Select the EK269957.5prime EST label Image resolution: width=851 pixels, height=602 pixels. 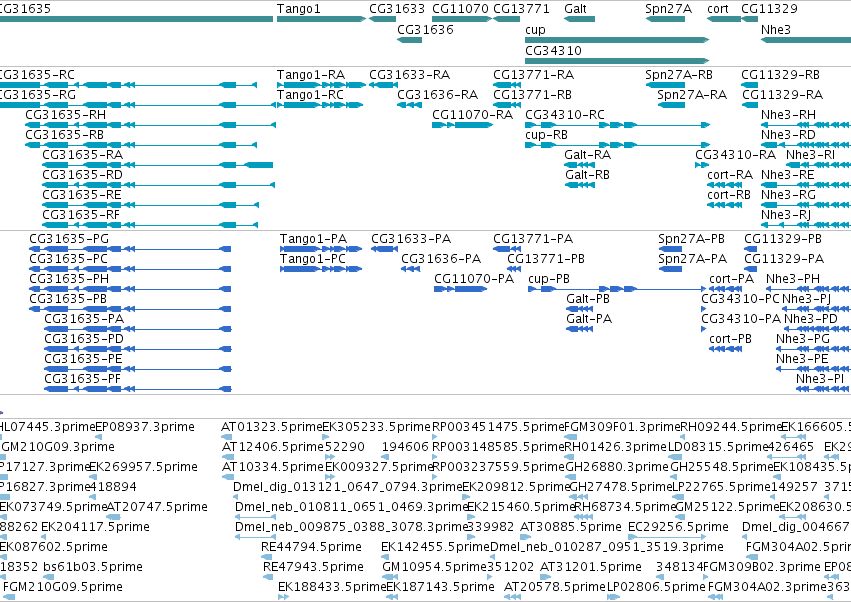pyautogui.click(x=143, y=467)
